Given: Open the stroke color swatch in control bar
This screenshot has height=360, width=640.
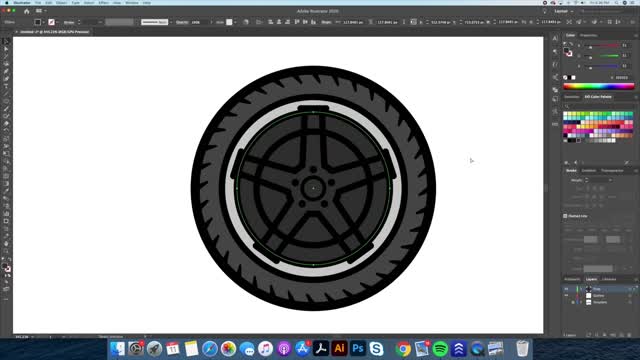Looking at the screenshot, I should pyautogui.click(x=51, y=22).
